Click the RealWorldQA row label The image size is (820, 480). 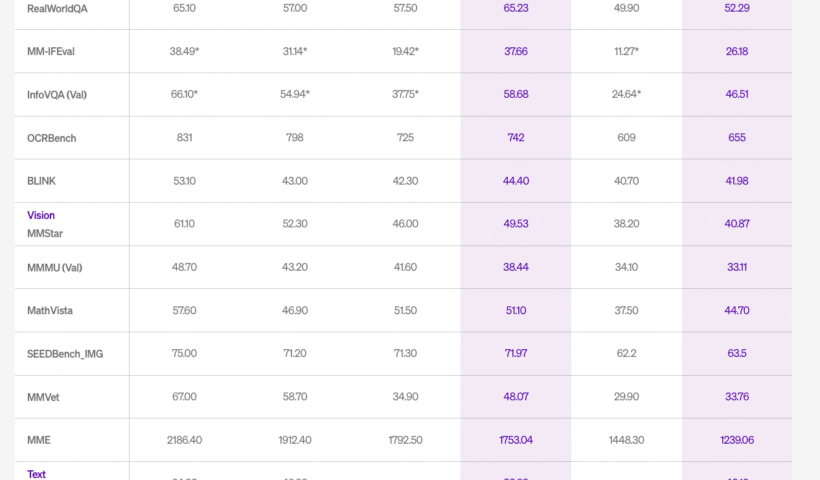coord(57,8)
